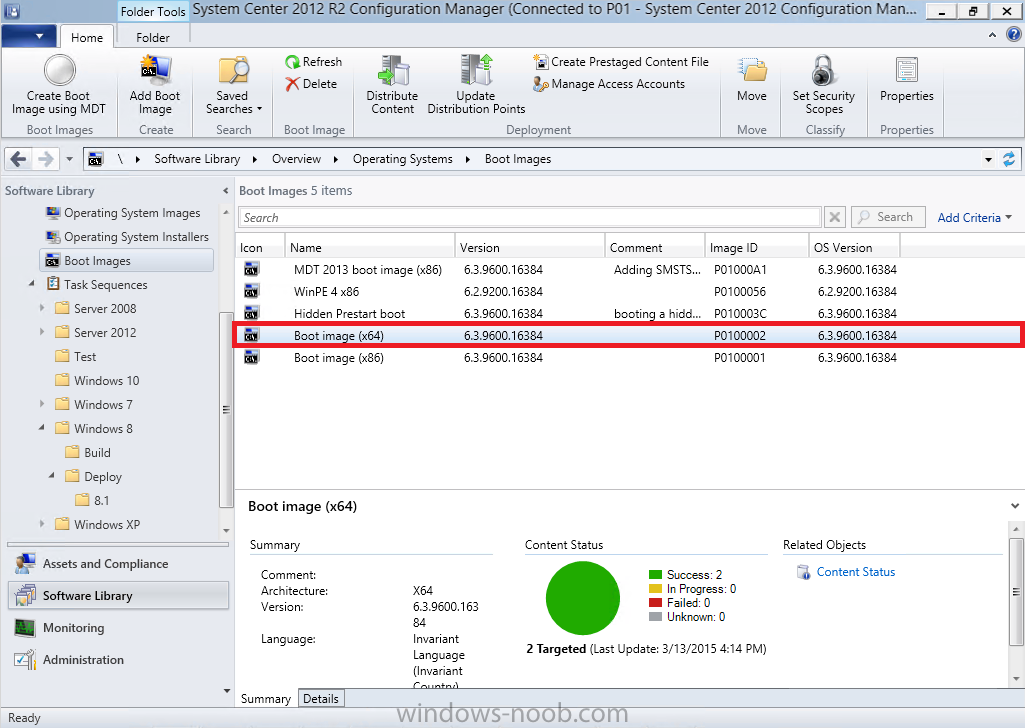
Task: Expand the Windows 7 folder
Action: 42,404
